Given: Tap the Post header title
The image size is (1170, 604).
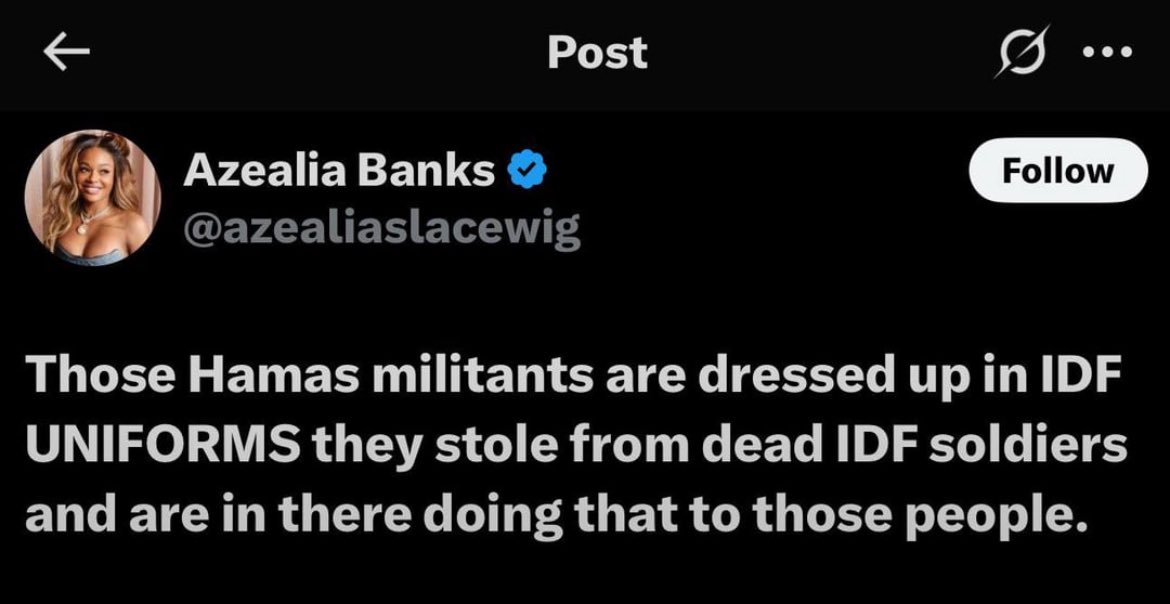Looking at the screenshot, I should point(598,52).
